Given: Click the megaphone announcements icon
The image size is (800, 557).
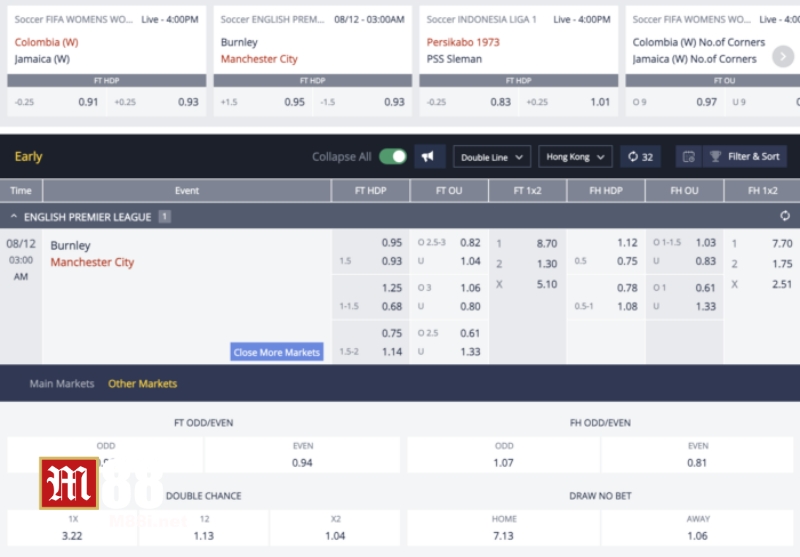Looking at the screenshot, I should [429, 157].
